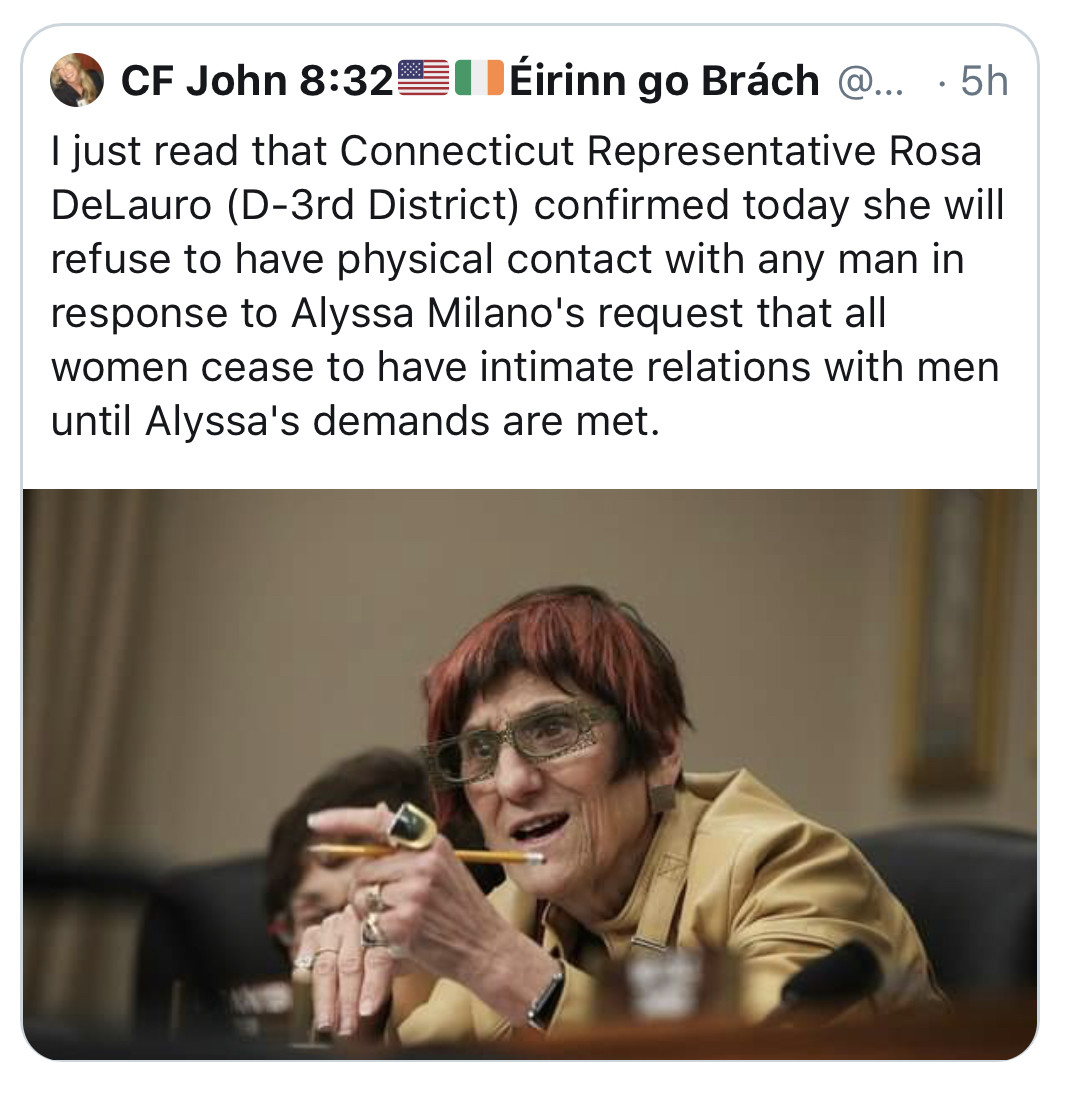Click the tweet text 'Rosa' at line end
Viewport: 1067px width, 1094px height.
pos(935,151)
